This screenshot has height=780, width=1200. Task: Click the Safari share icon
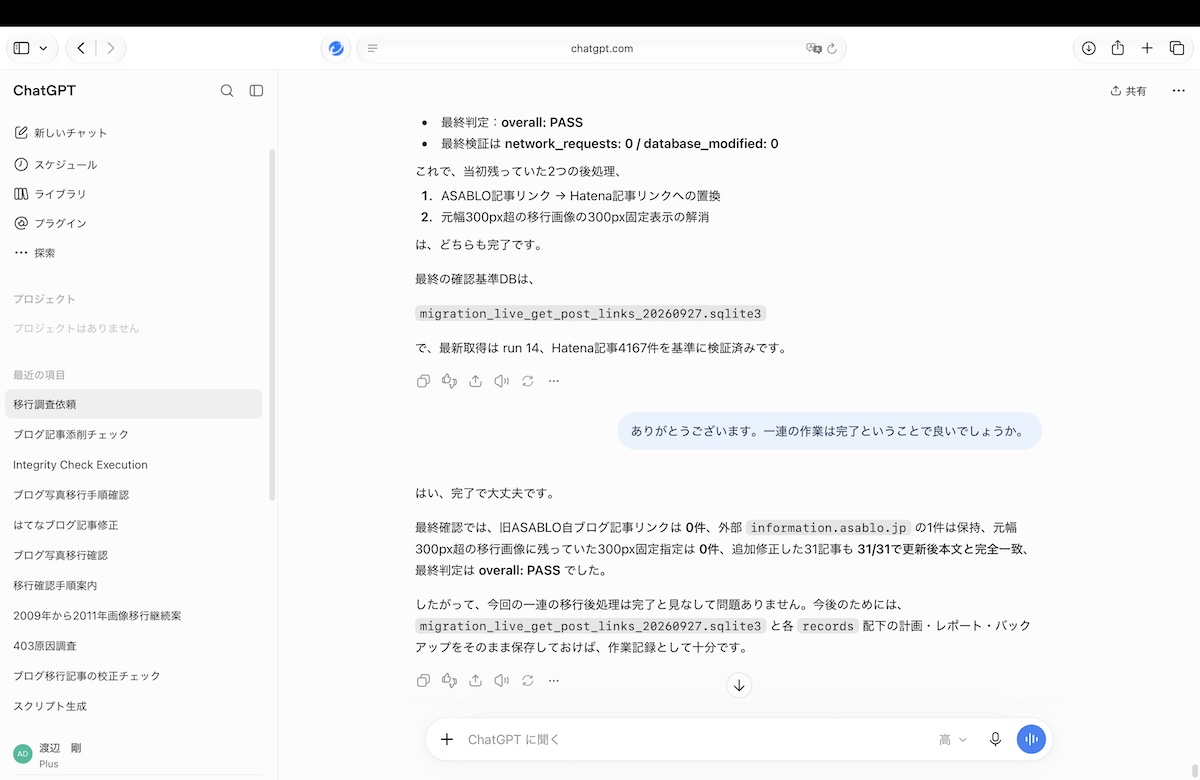pyautogui.click(x=1118, y=48)
